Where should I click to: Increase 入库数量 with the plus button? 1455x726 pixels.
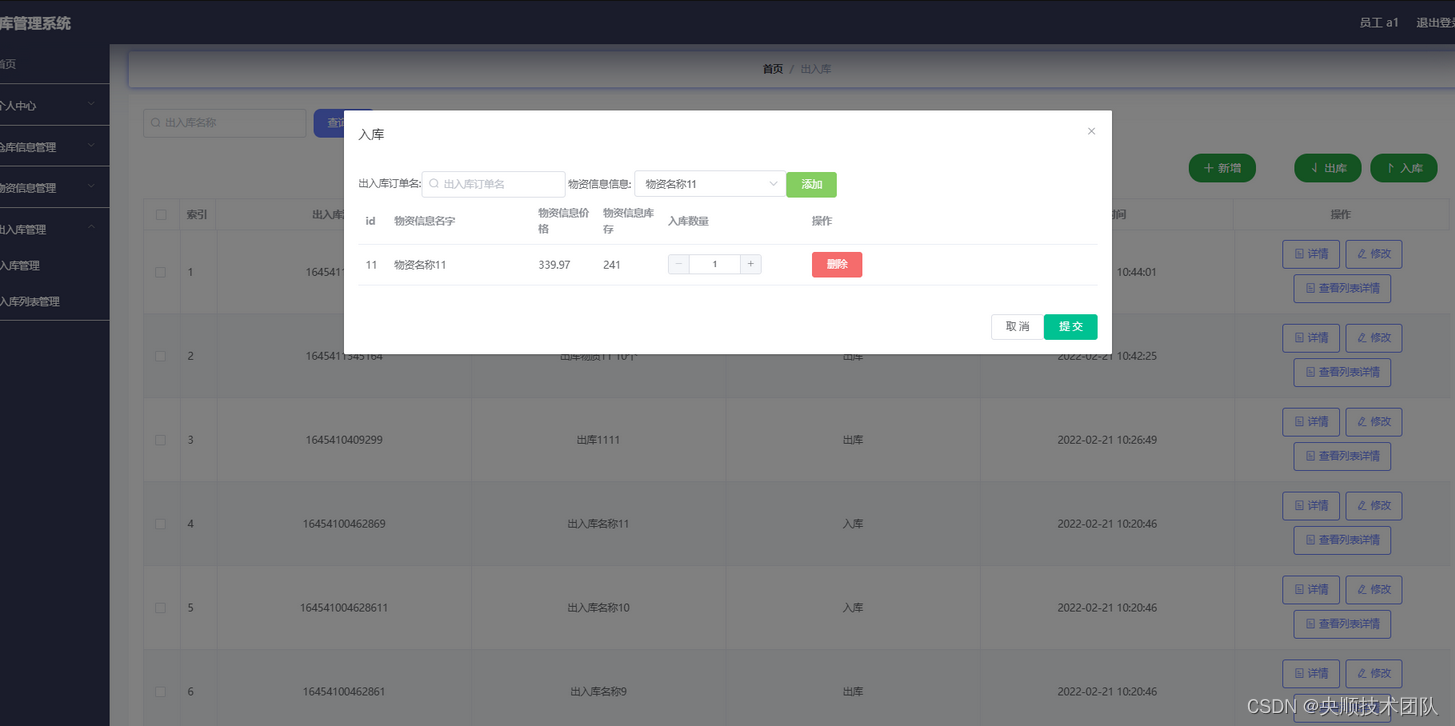(751, 264)
